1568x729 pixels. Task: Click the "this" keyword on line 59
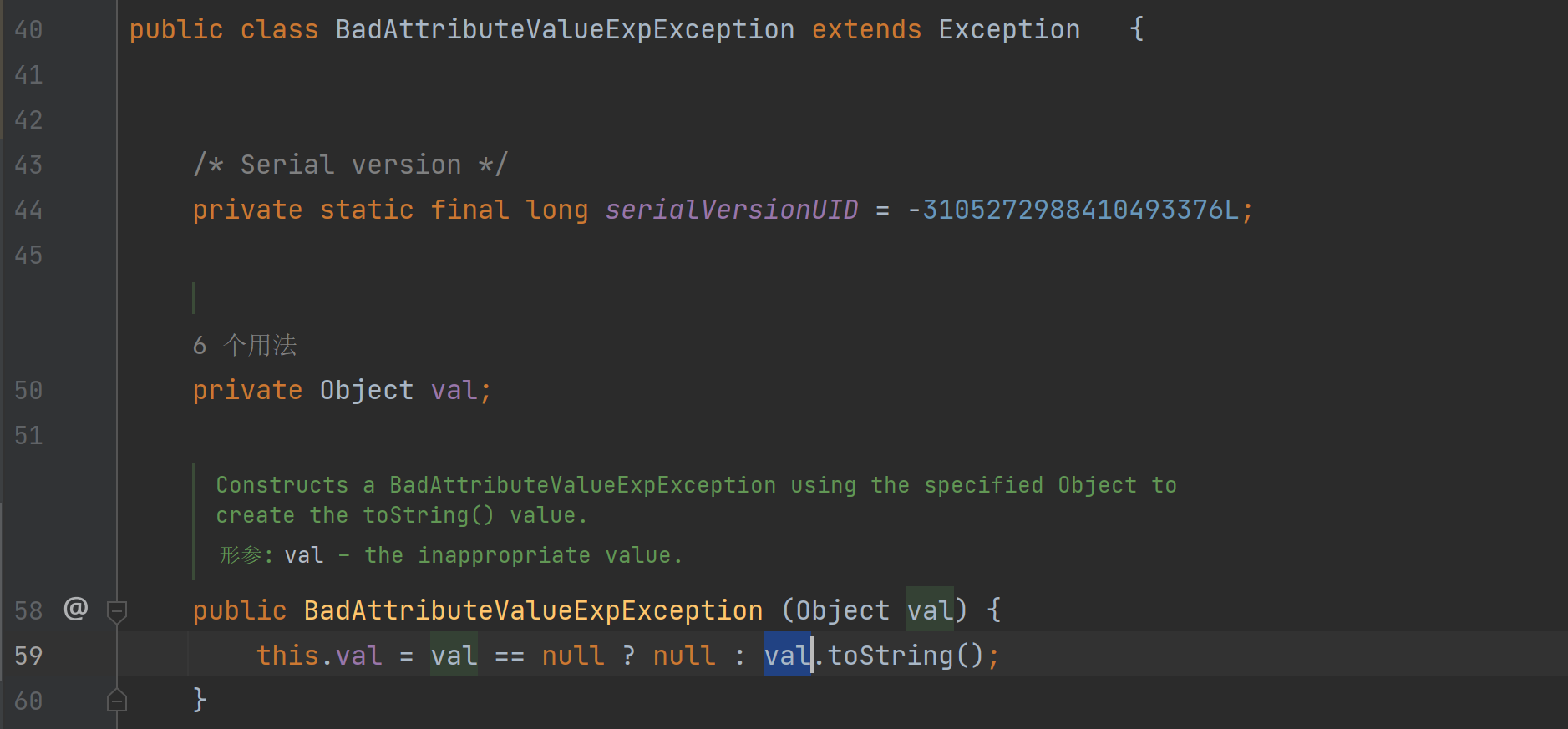(x=287, y=656)
